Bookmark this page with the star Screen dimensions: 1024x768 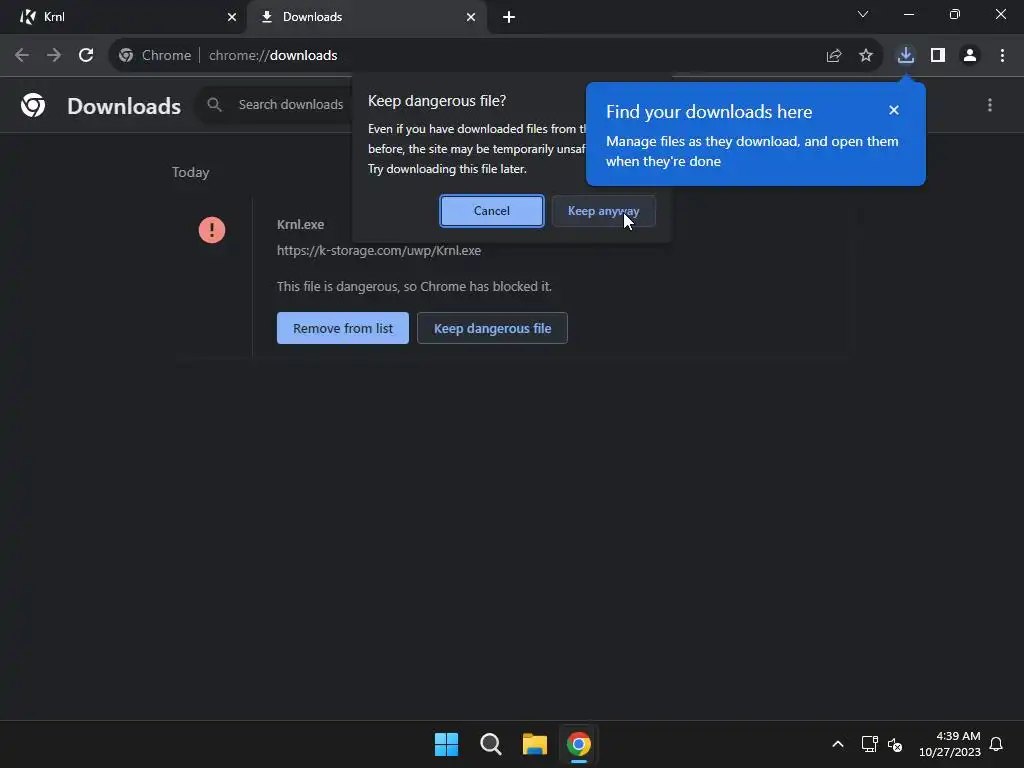point(866,56)
